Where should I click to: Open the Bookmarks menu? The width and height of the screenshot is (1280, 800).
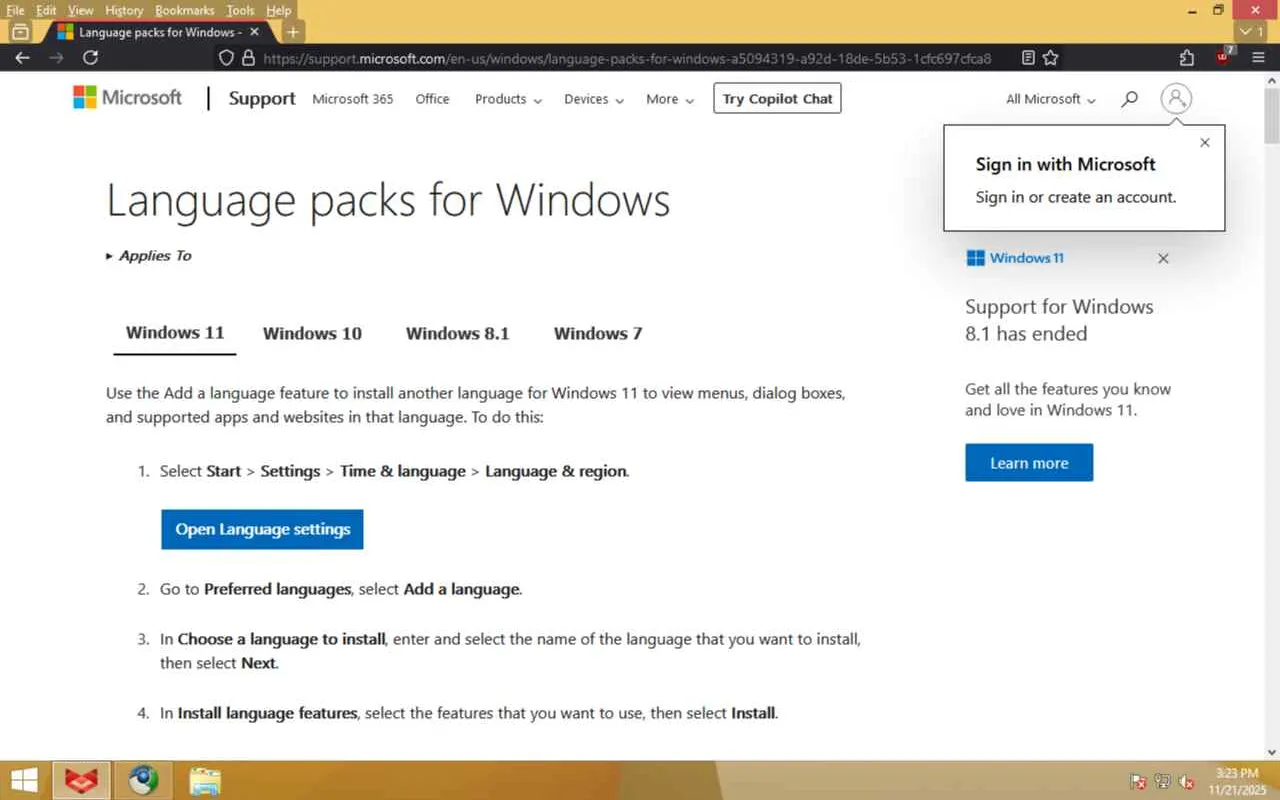tap(185, 10)
